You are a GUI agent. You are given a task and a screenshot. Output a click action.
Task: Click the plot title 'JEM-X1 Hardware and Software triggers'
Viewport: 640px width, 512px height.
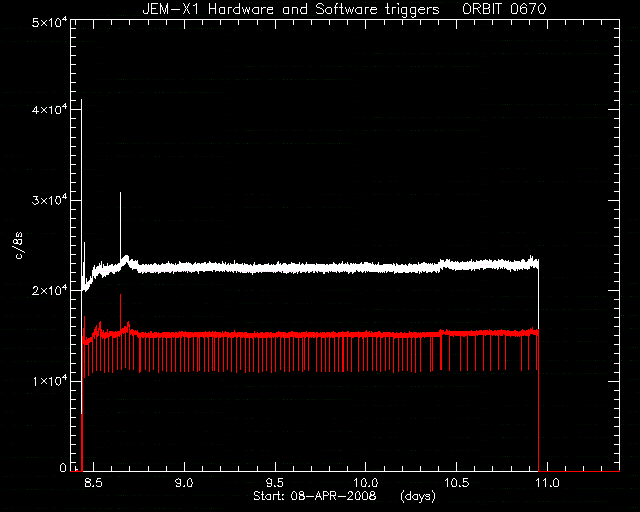pos(291,9)
